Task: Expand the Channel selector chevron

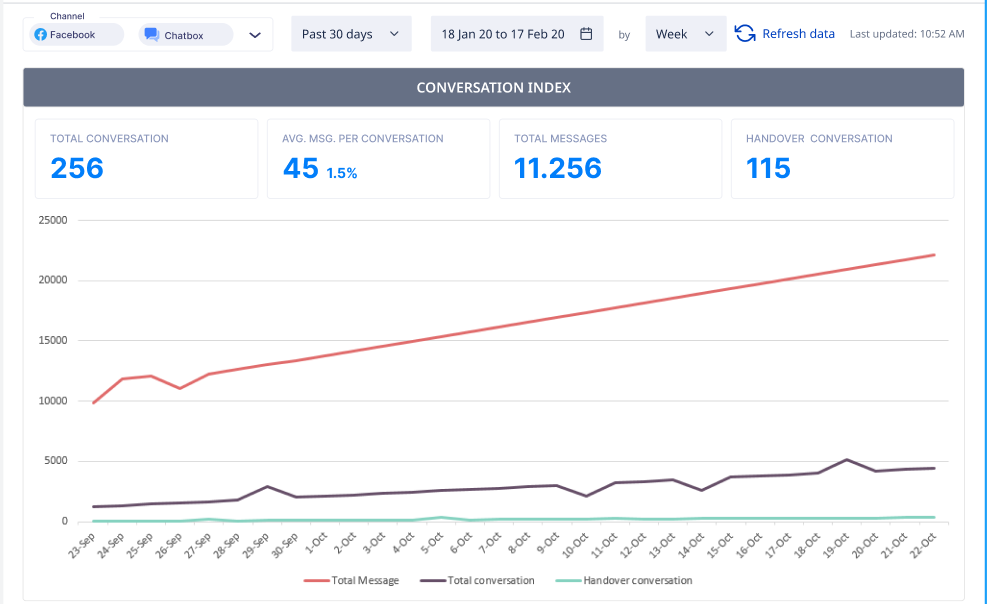Action: pos(255,35)
